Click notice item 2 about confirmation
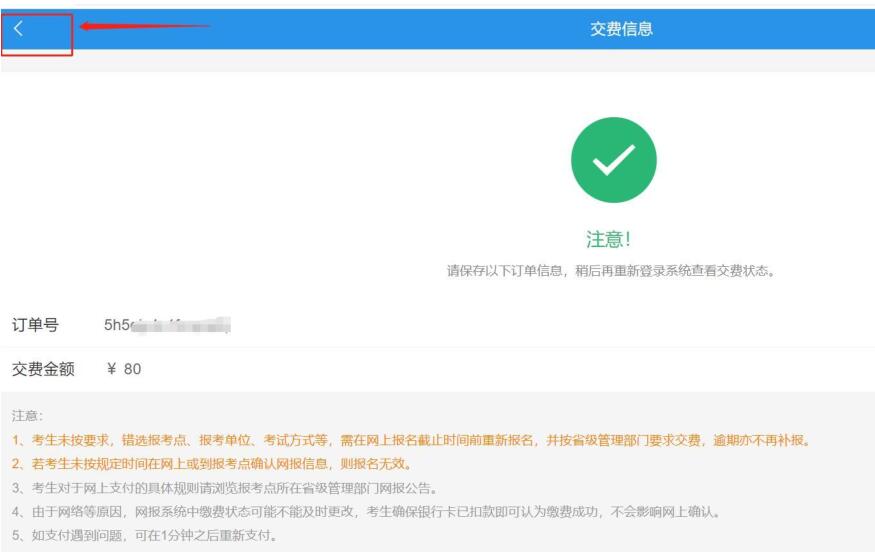Viewport: 875px width, 560px height. pyautogui.click(x=213, y=464)
